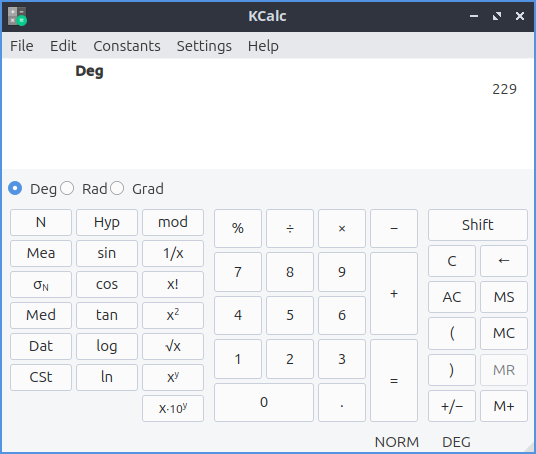This screenshot has height=454, width=536.
Task: Click the plus/minus sign toggle key
Action: tap(452, 406)
